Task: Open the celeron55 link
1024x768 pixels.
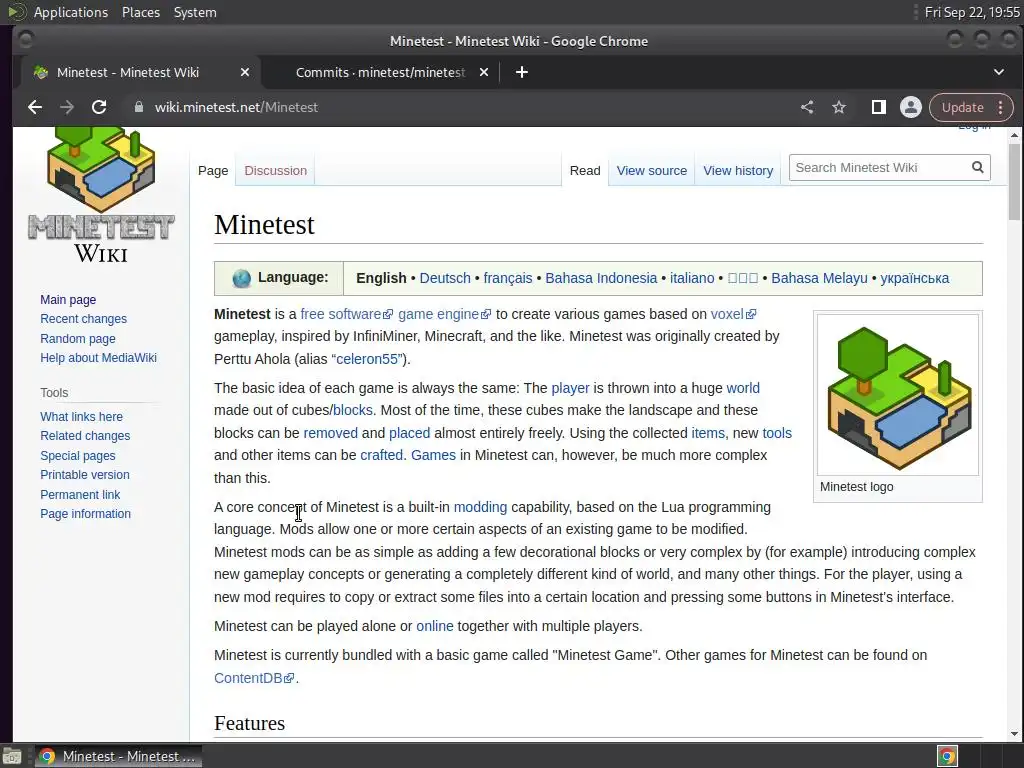Action: pos(367,359)
